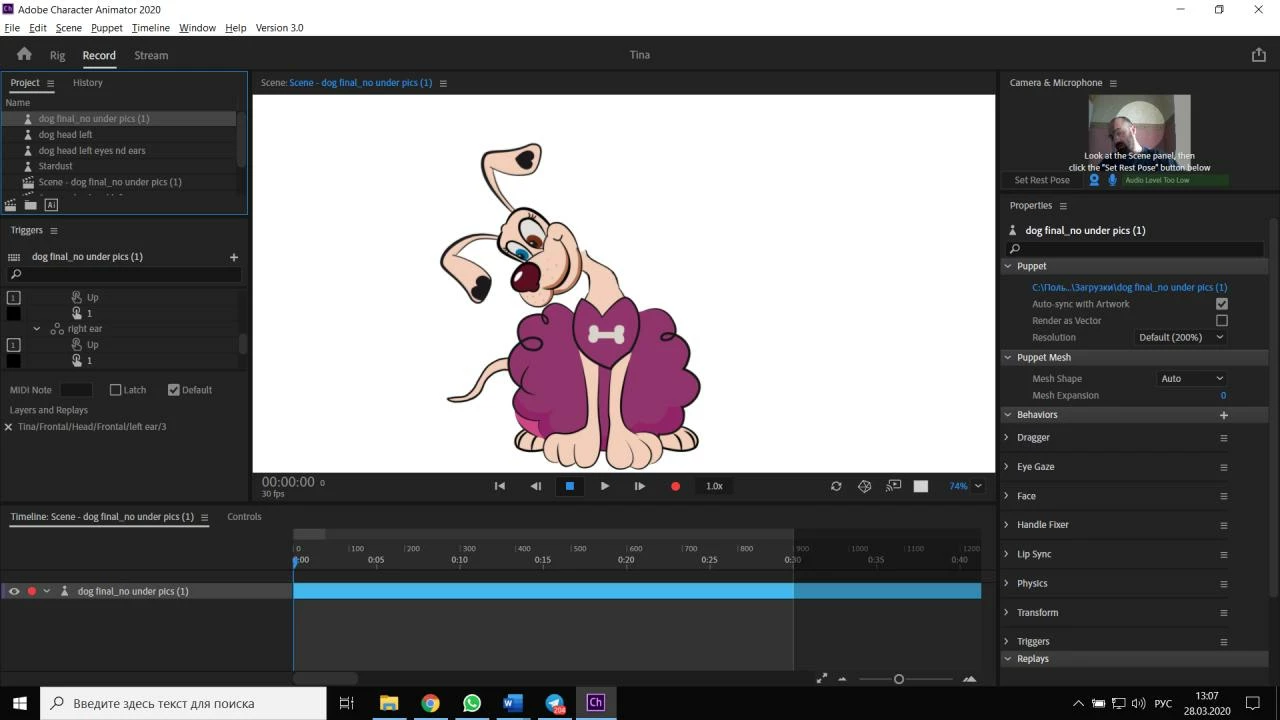This screenshot has width=1280, height=720.
Task: Enable Render as Vector checkbox
Action: tap(1222, 321)
